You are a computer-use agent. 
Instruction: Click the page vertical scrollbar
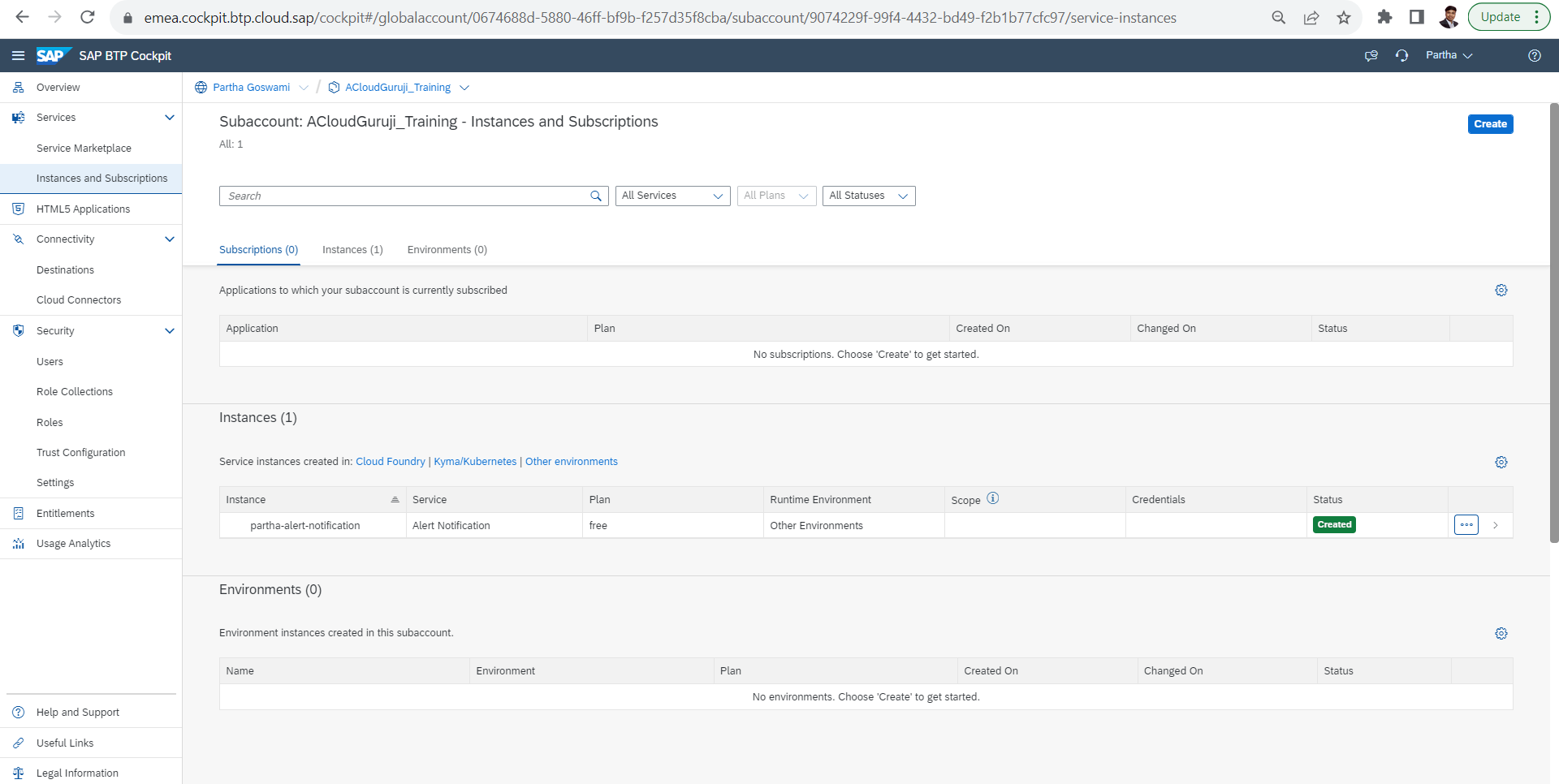(1554, 325)
